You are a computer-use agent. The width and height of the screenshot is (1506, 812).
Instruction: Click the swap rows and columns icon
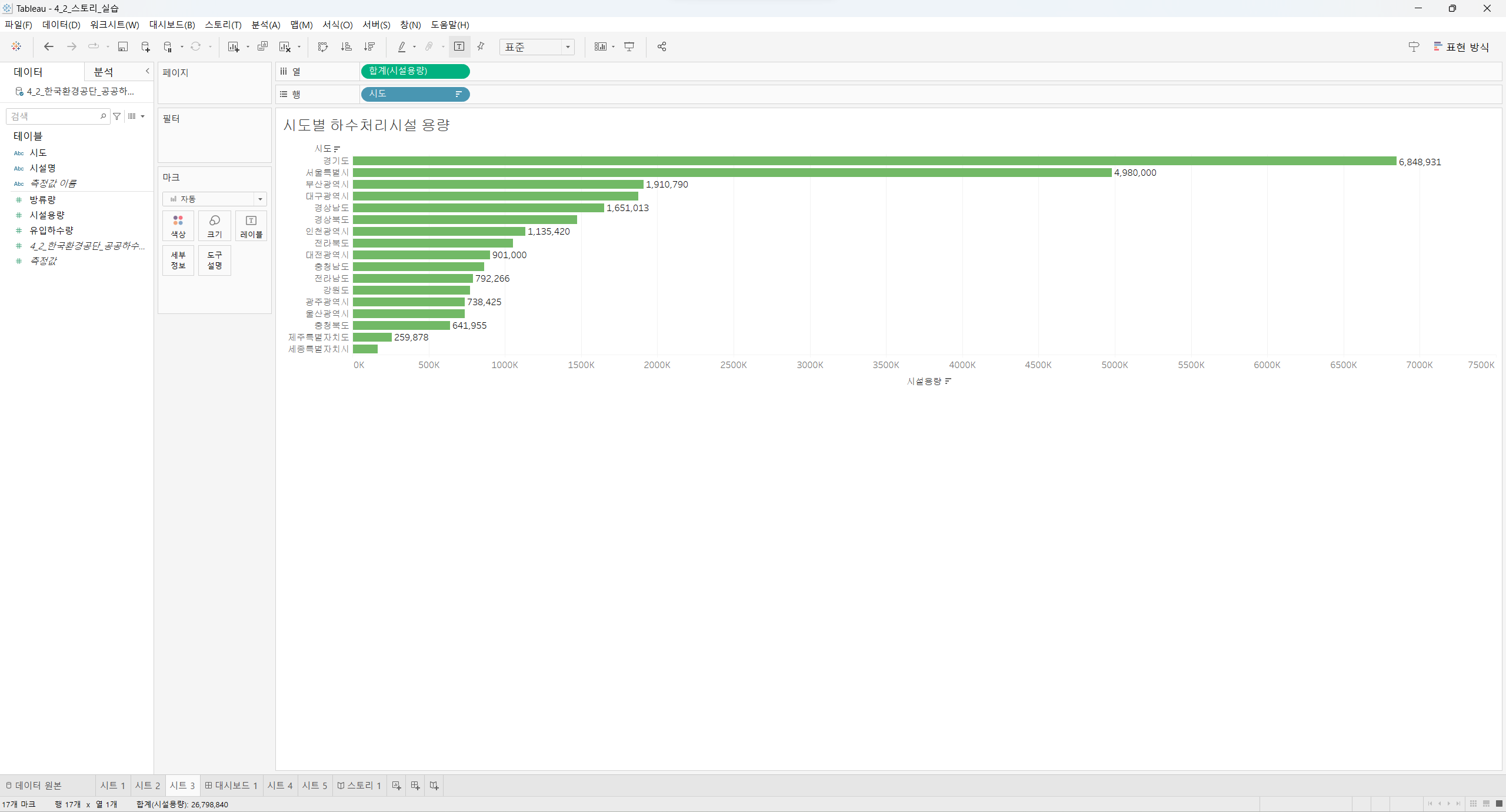322,46
